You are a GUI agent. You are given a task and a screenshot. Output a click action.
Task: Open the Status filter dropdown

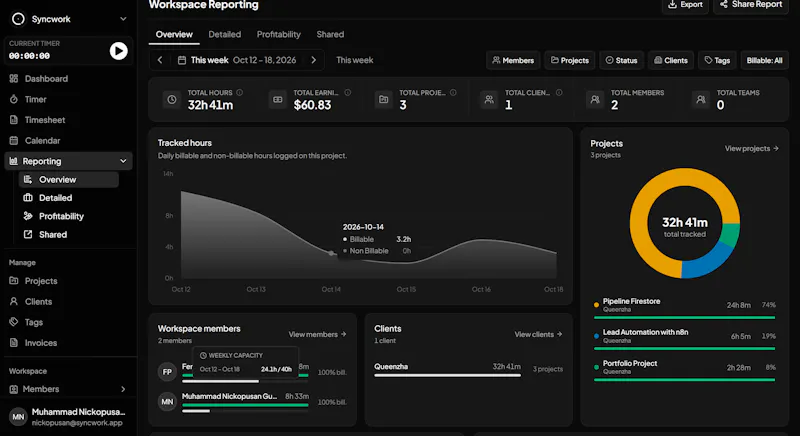(621, 60)
